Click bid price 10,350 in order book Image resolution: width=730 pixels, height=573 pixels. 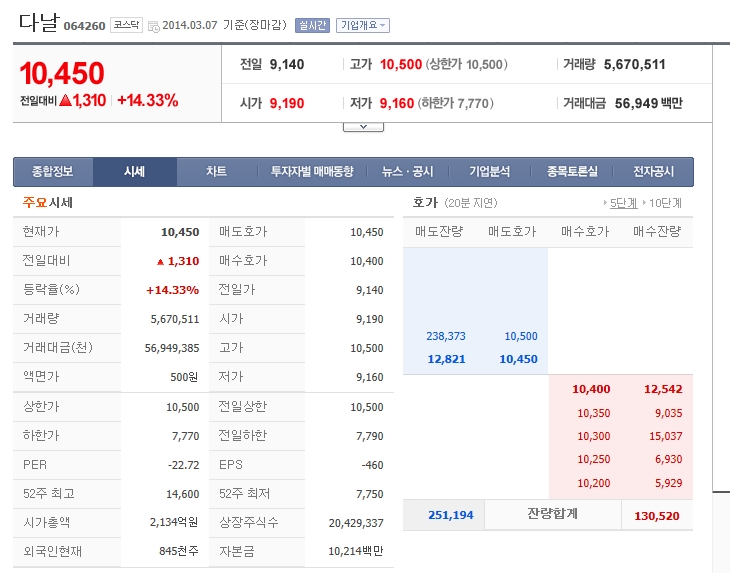pyautogui.click(x=594, y=413)
